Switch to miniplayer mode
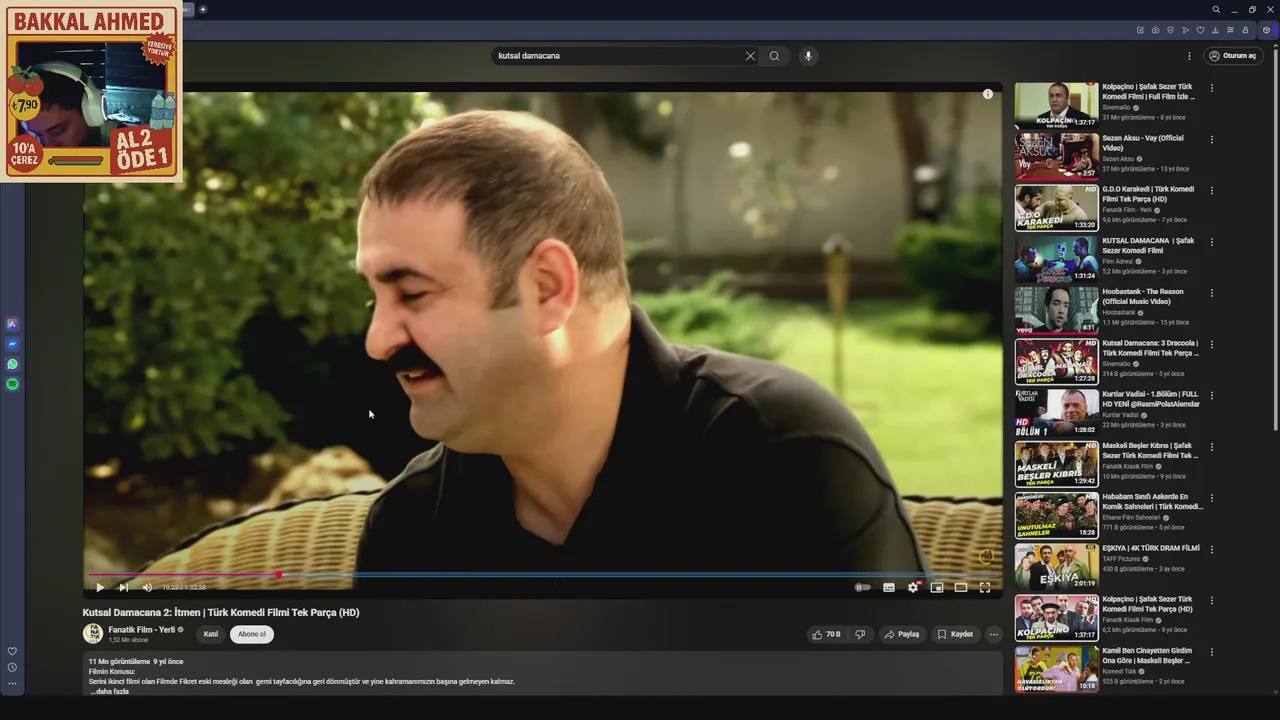Image resolution: width=1280 pixels, height=720 pixels. click(x=937, y=588)
